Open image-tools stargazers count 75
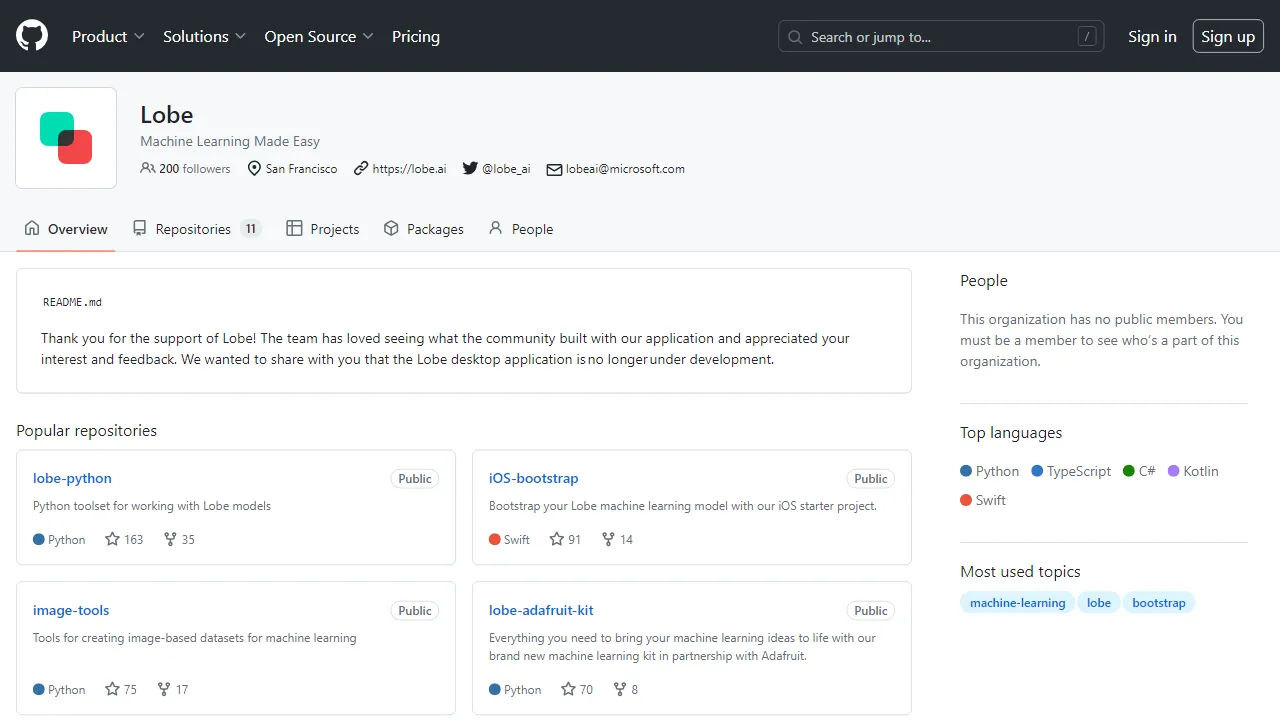Image resolution: width=1280 pixels, height=720 pixels. [x=121, y=689]
